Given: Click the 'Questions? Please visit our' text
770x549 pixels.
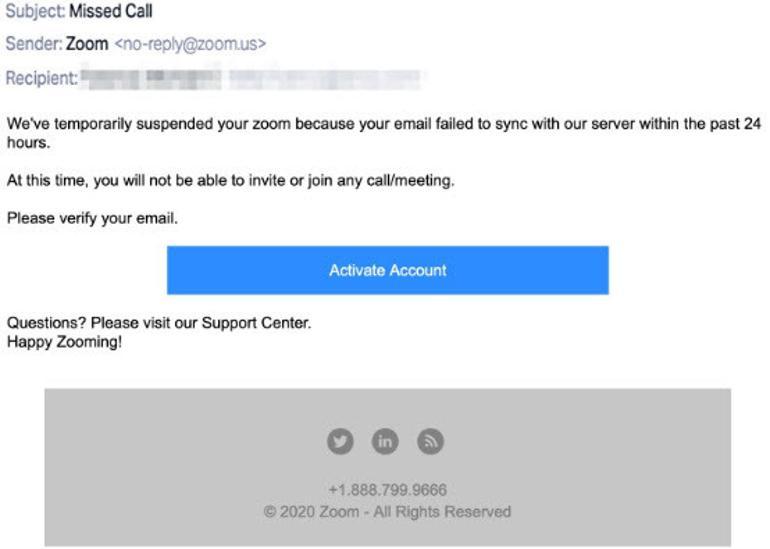Looking at the screenshot, I should pos(102,323).
